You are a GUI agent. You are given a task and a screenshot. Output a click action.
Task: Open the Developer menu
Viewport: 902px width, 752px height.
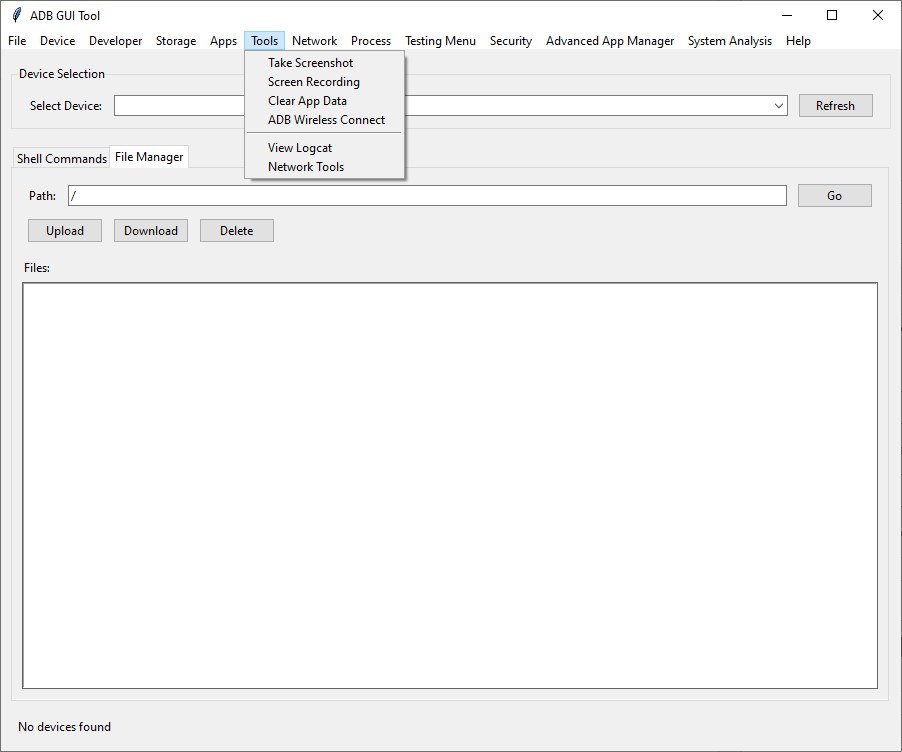click(115, 41)
